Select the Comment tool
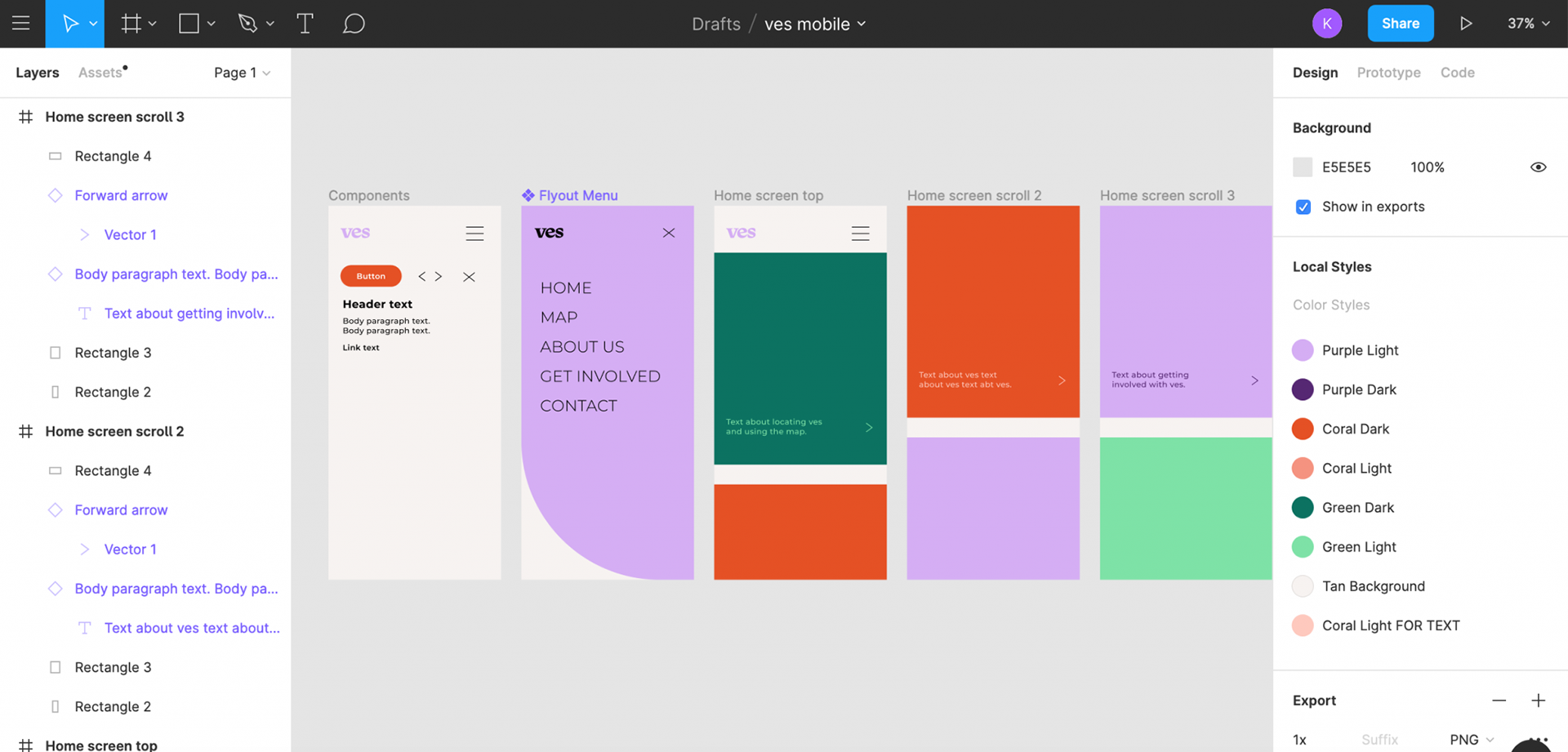The image size is (1568, 752). 353,24
